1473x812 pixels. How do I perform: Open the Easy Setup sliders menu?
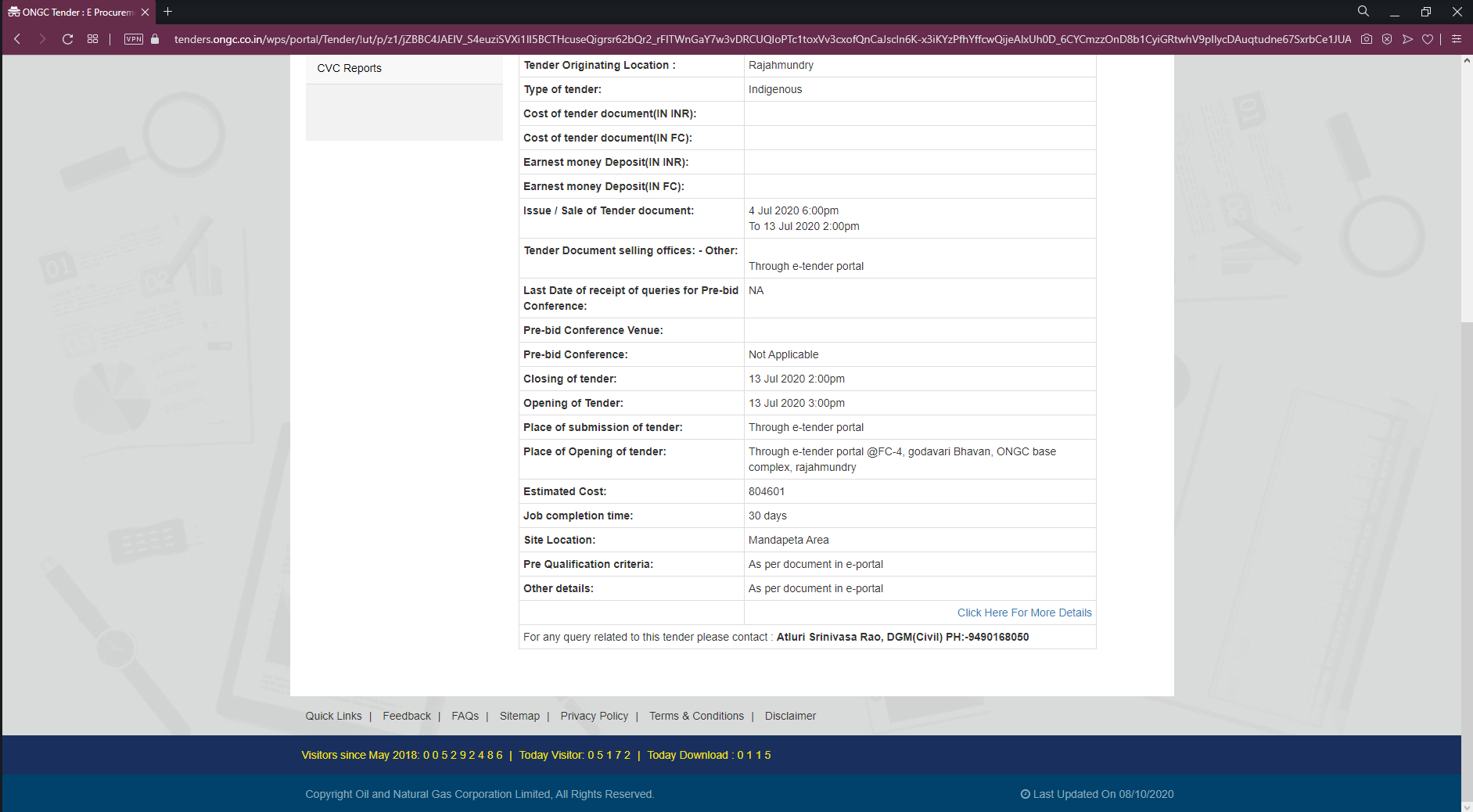[1456, 39]
